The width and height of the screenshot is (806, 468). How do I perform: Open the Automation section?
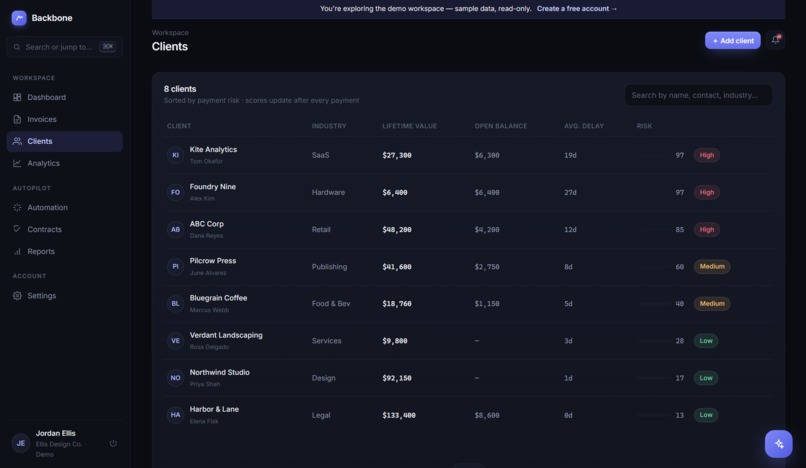click(64, 207)
